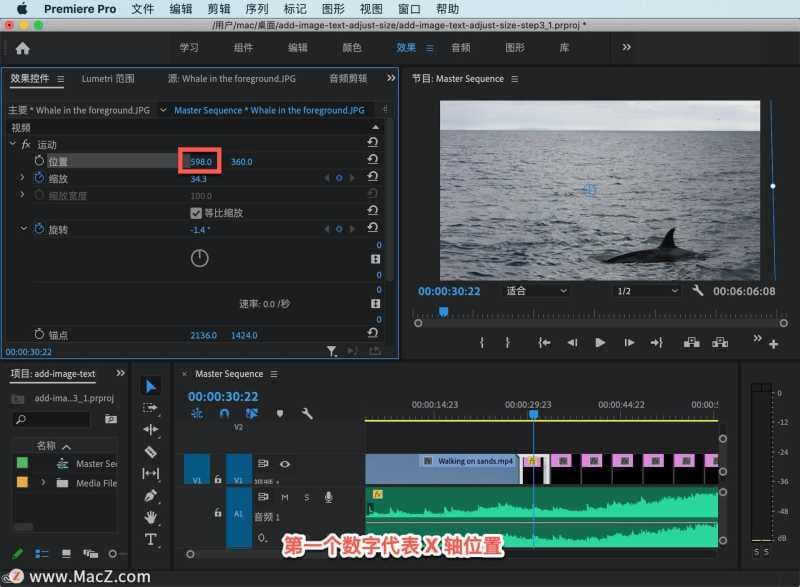Click the Lift button in Program monitor
The height and width of the screenshot is (587, 800).
(x=691, y=342)
